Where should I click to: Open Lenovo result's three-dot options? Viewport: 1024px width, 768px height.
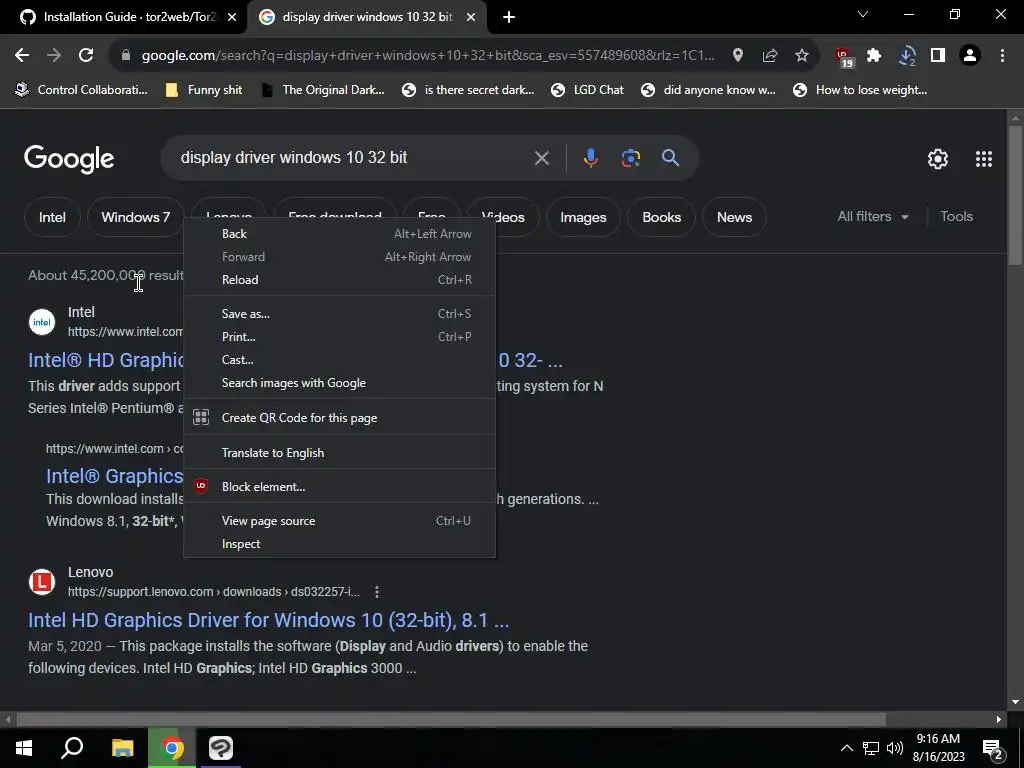[377, 592]
